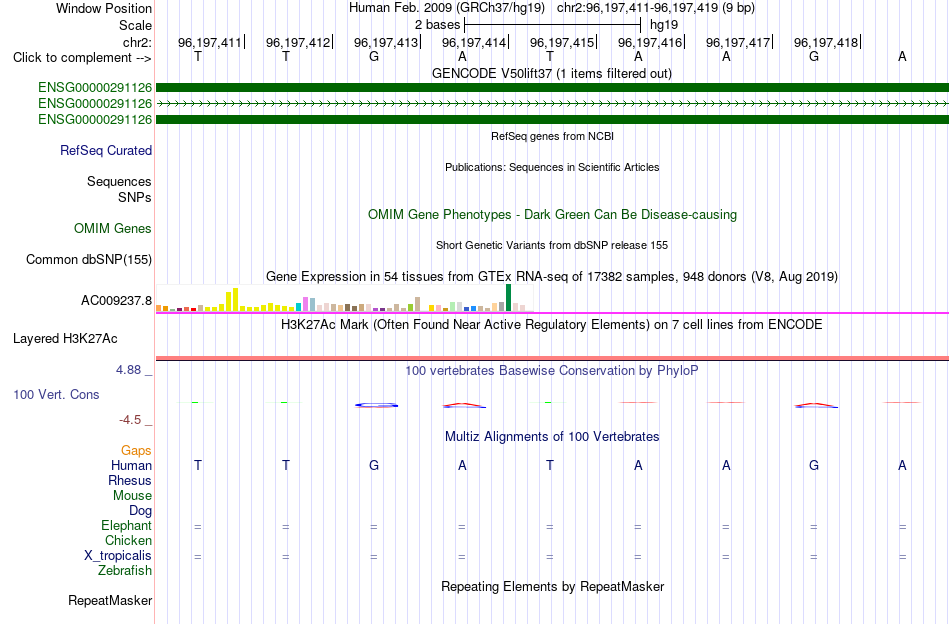This screenshot has width=950, height=624.
Task: Click the Dog species row label
Action: point(140,511)
